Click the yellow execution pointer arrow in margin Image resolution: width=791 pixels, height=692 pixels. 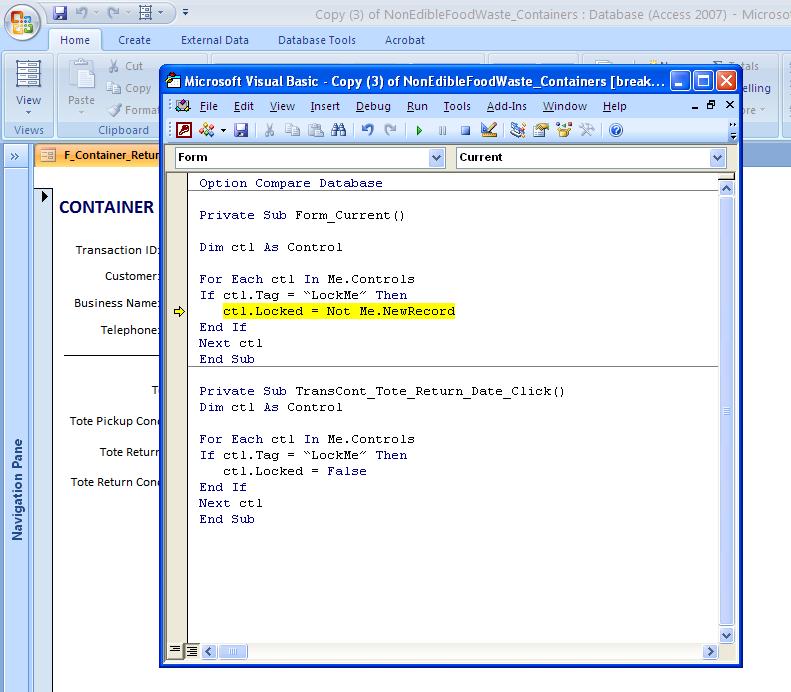179,312
